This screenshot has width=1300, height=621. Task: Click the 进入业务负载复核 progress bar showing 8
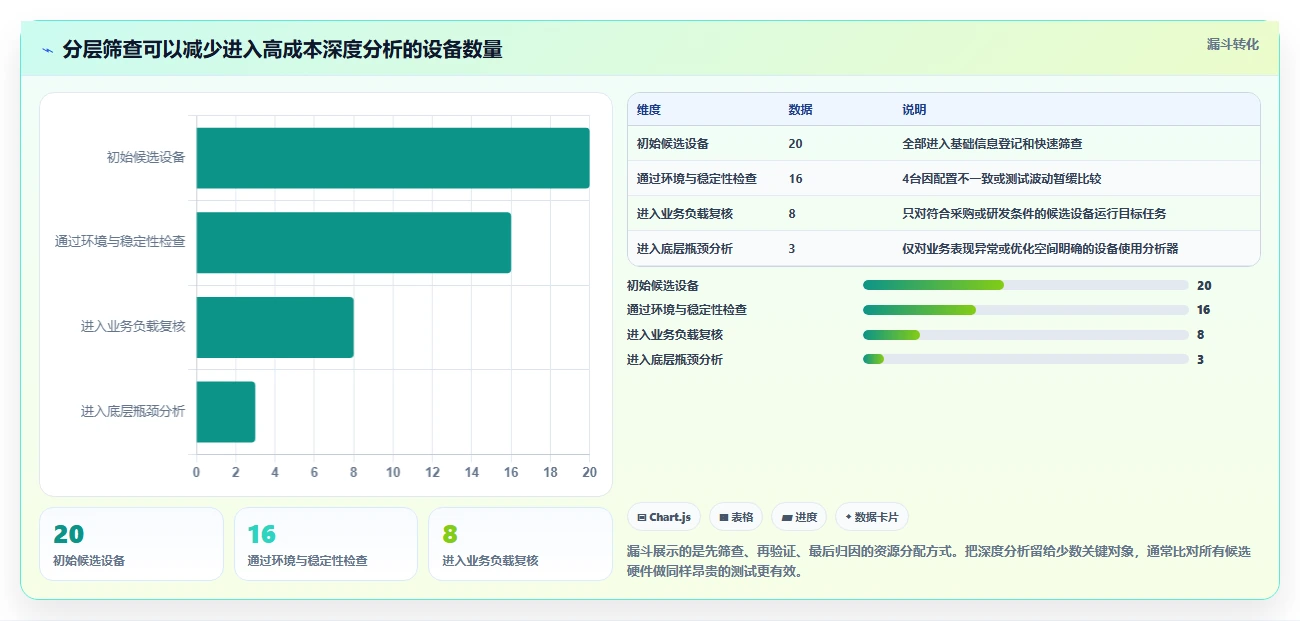click(x=1026, y=334)
